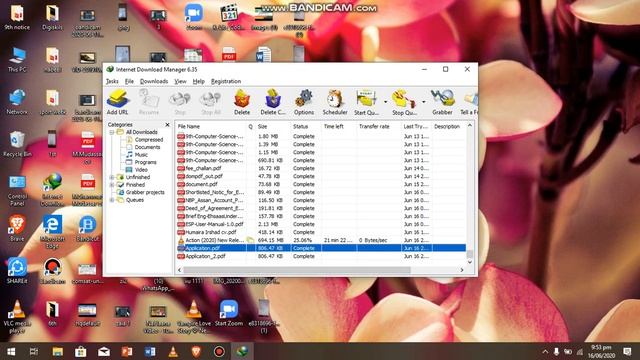Select the Humaira Irshad cv.pdf row

[321, 232]
